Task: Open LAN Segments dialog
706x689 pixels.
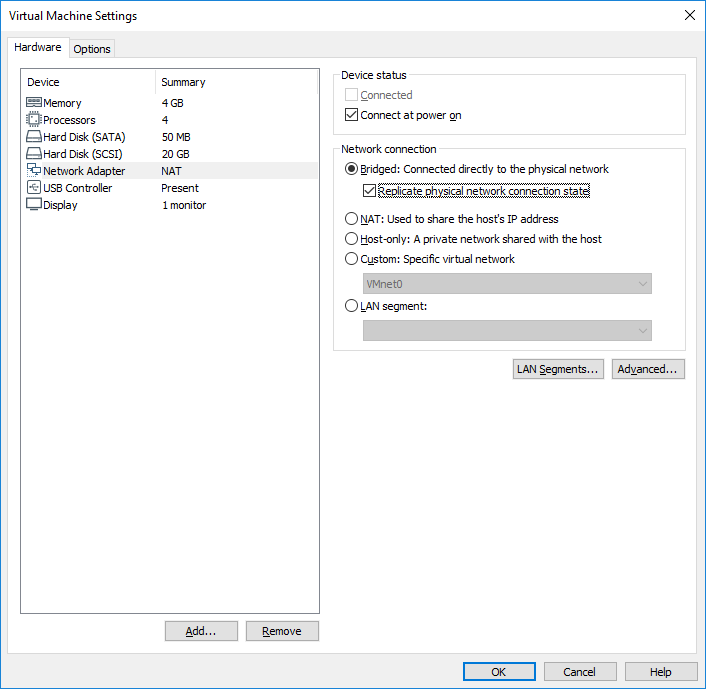Action: (x=558, y=369)
